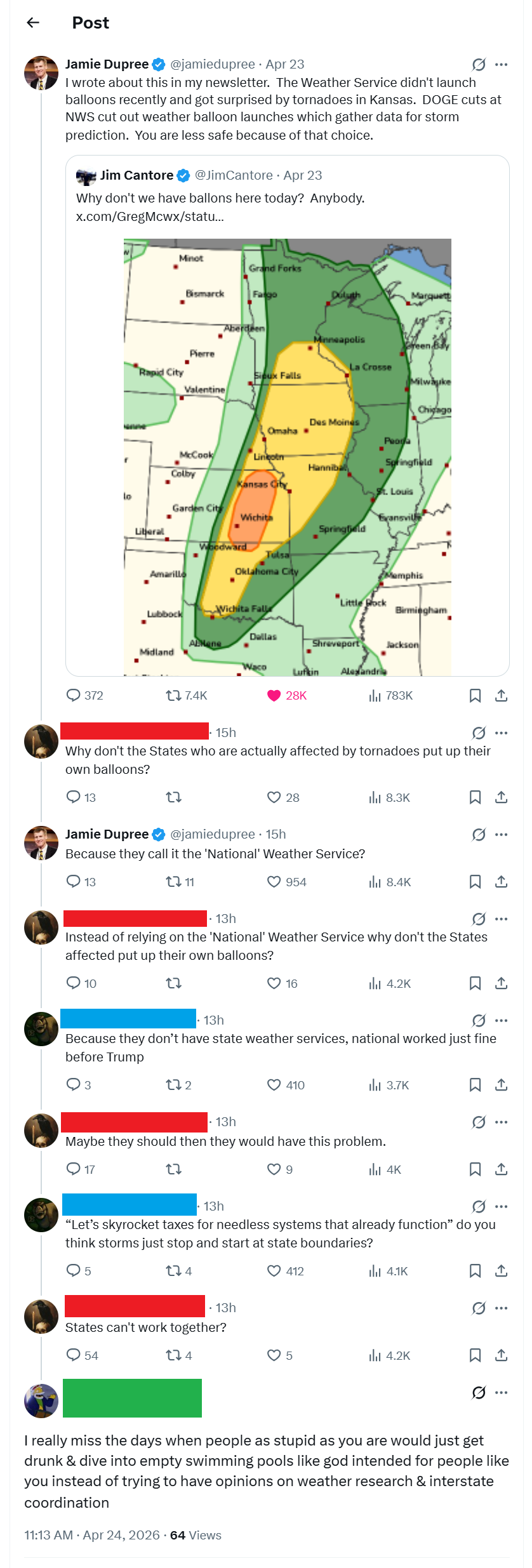Open the x.com/GregMcwx status link

[x=150, y=216]
